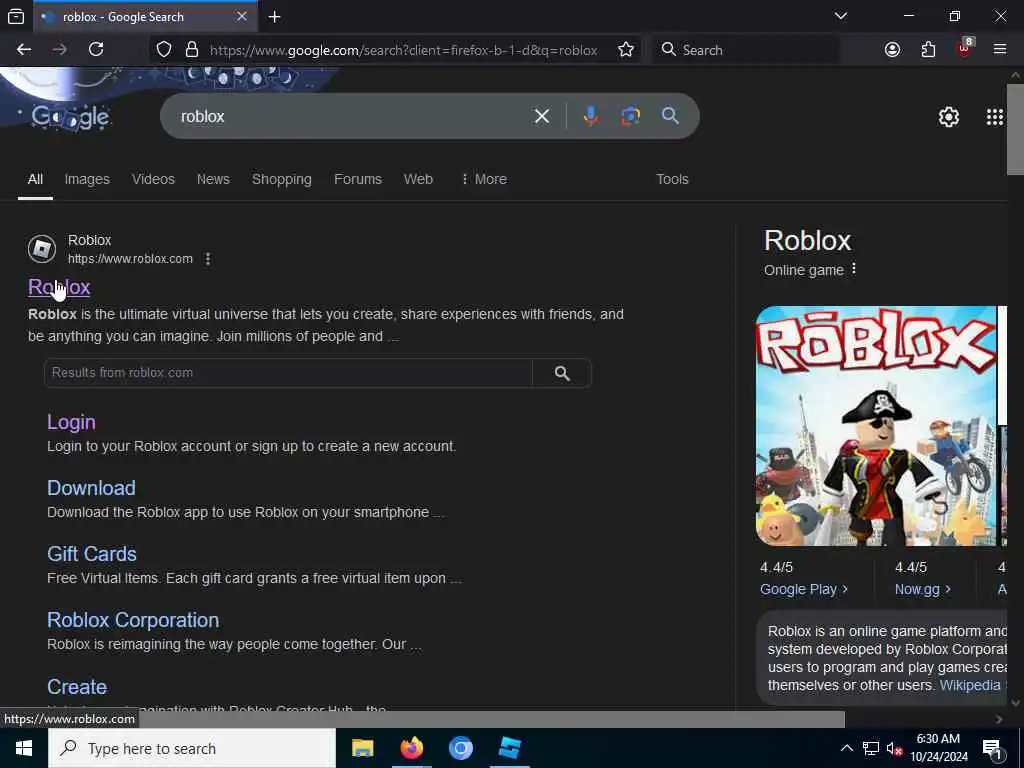
Task: Start voice search with microphone icon
Action: pos(590,116)
